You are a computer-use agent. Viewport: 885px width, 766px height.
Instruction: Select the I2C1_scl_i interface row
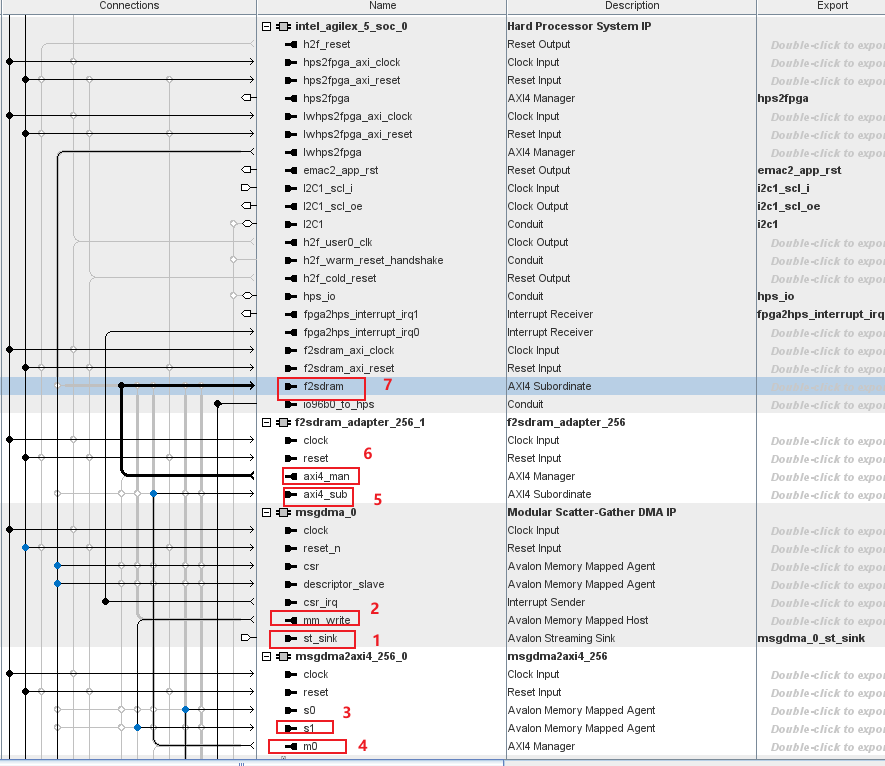click(327, 189)
